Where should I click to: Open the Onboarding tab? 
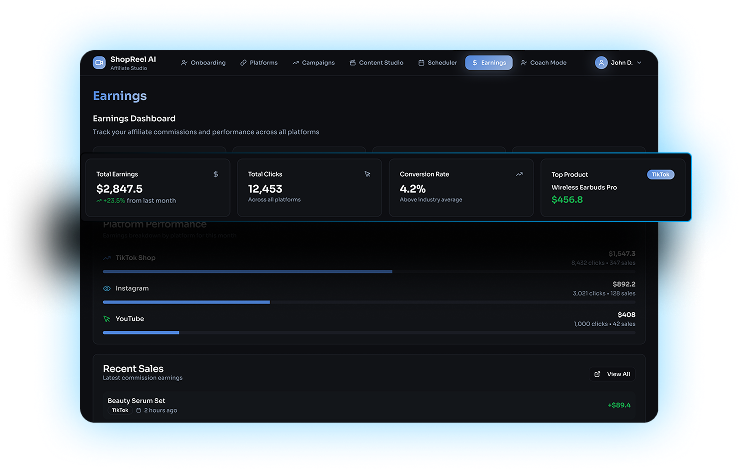tap(203, 62)
